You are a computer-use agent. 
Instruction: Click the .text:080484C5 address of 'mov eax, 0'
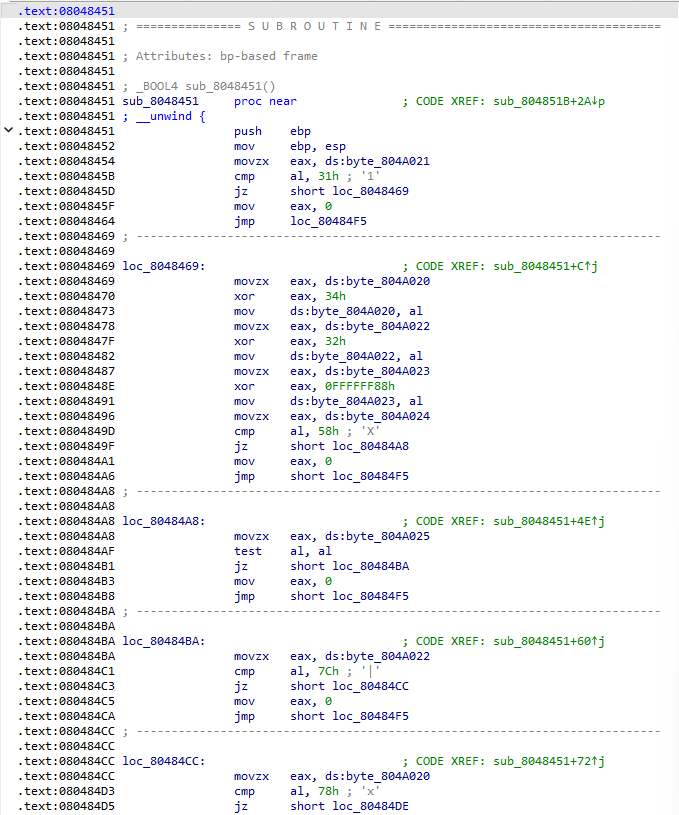click(67, 702)
